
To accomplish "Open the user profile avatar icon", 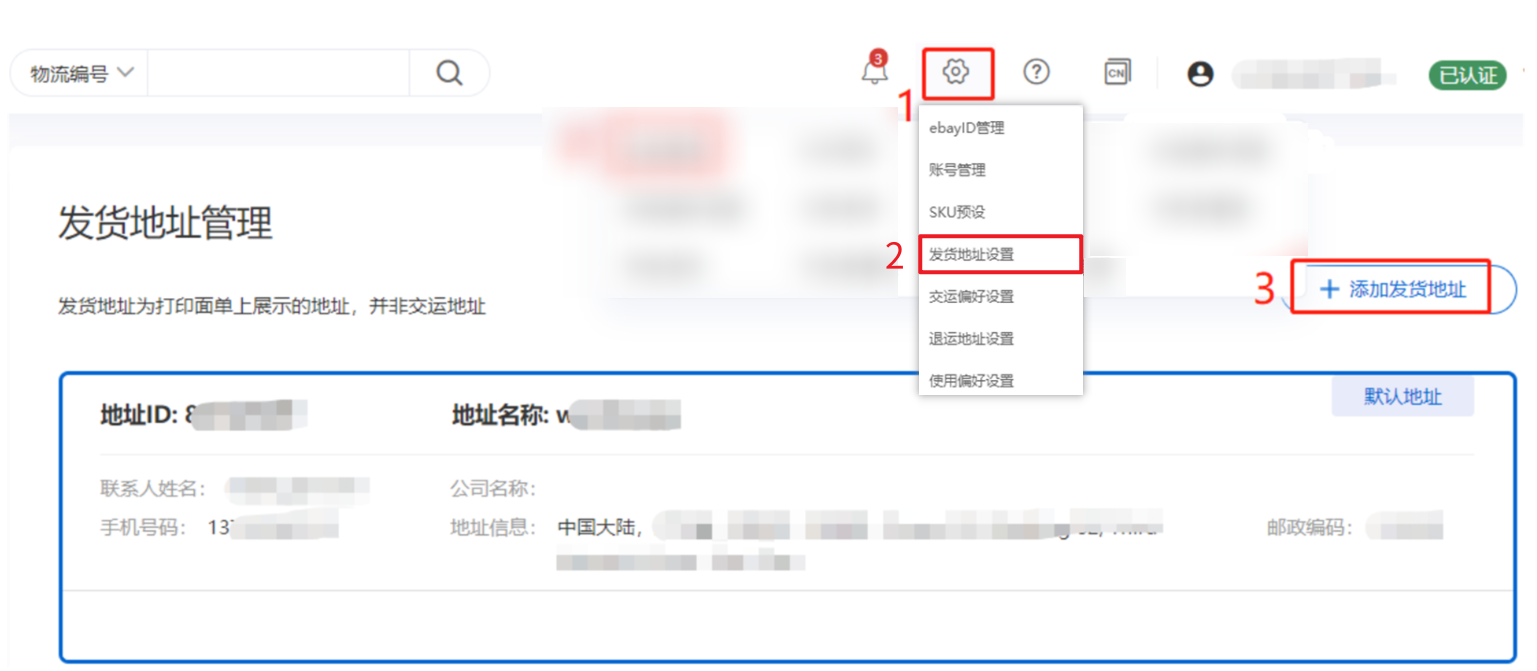I will [1200, 73].
